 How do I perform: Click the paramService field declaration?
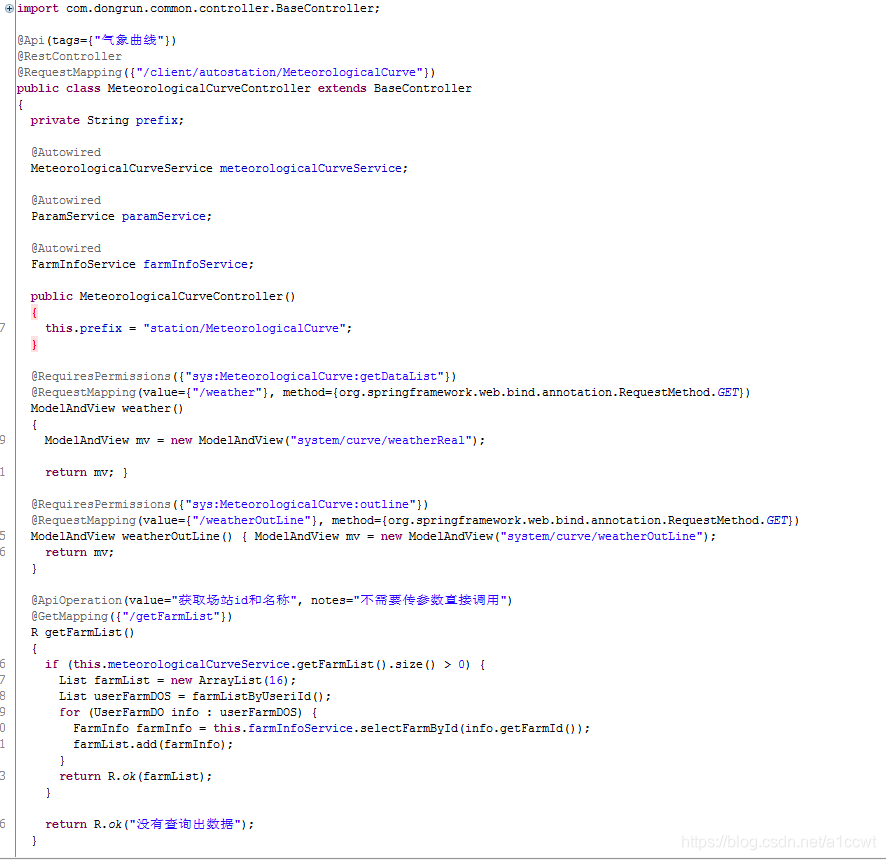(121, 216)
